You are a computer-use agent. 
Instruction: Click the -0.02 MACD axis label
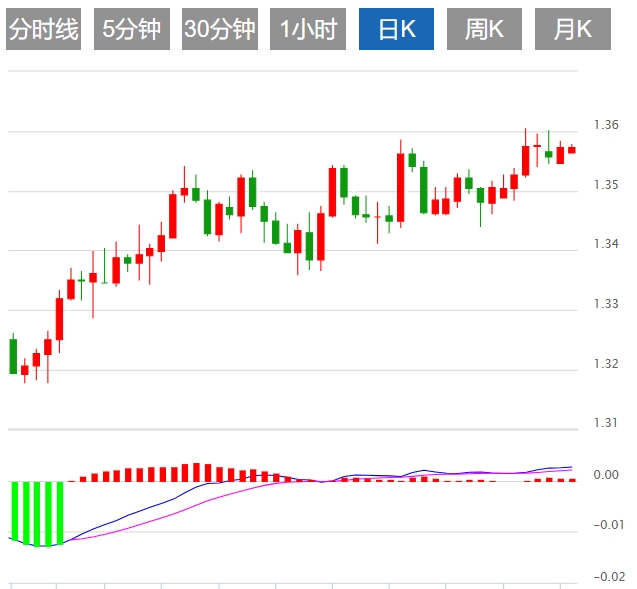(609, 577)
